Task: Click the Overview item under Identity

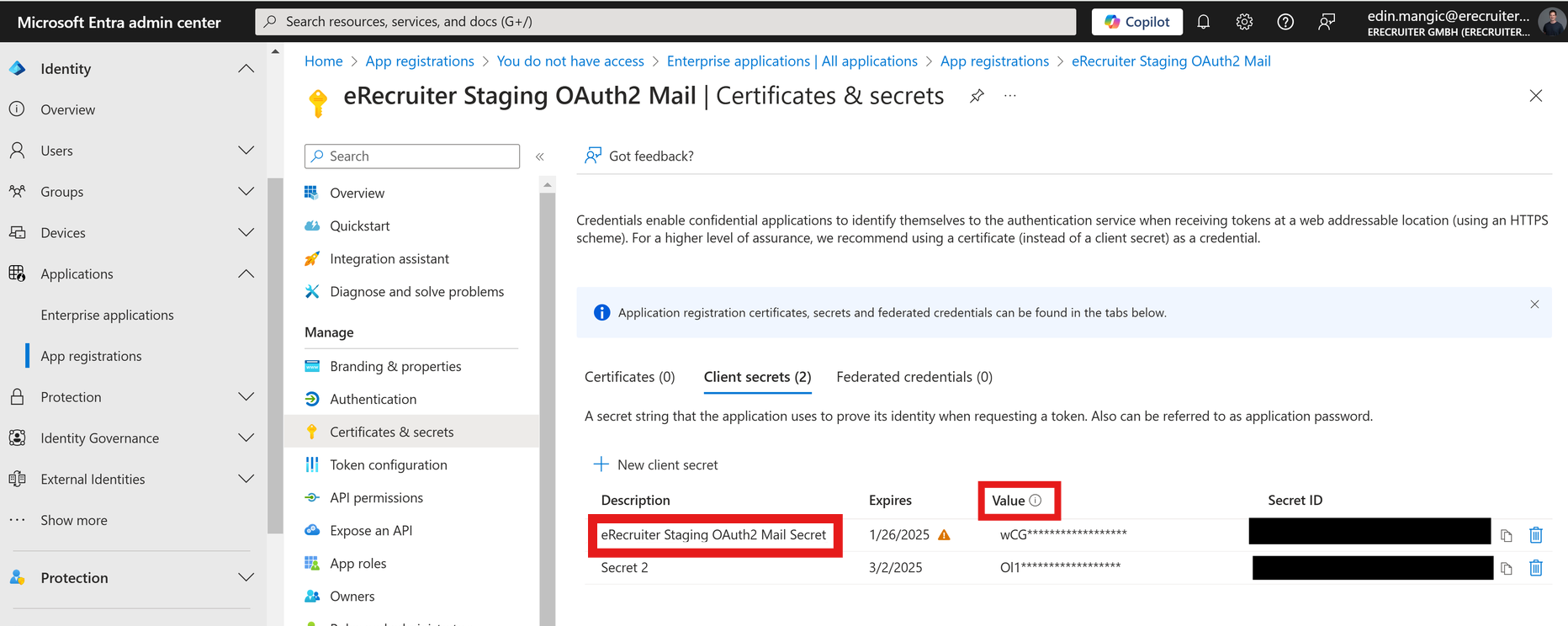Action: point(68,109)
